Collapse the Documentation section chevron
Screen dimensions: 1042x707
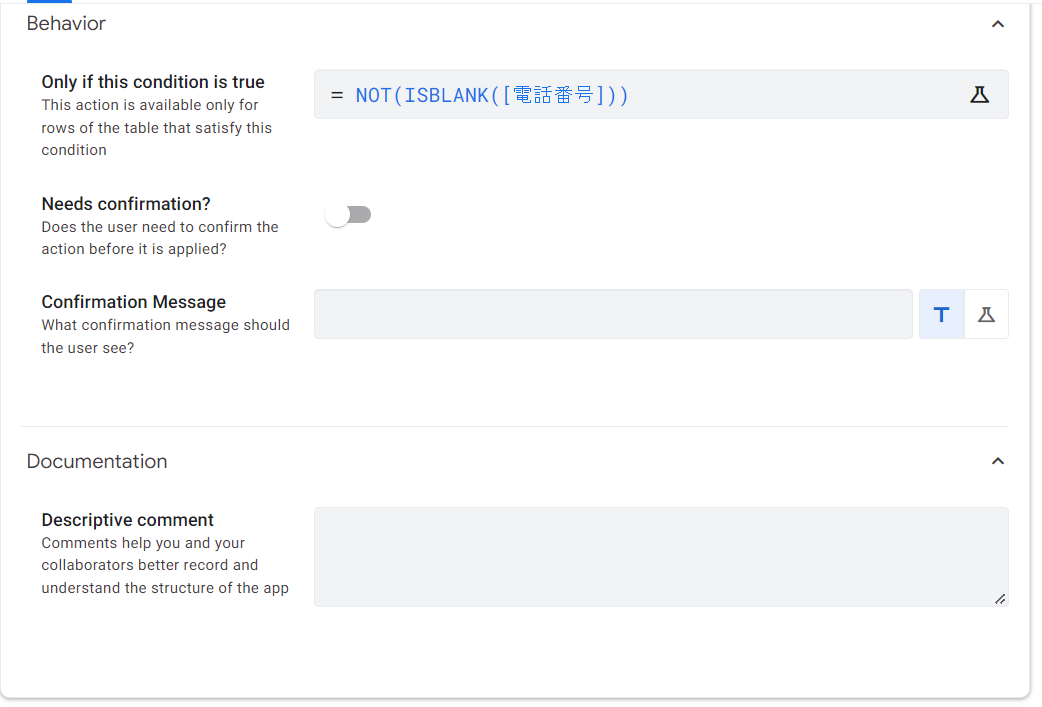point(997,461)
